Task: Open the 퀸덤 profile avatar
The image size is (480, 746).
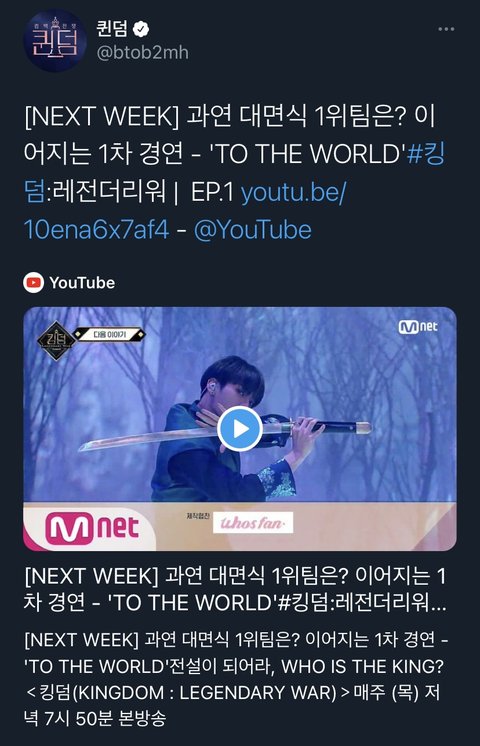Action: (x=55, y=40)
